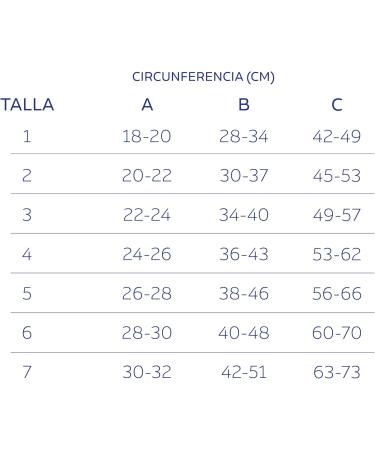Click column header A

pos(147,105)
